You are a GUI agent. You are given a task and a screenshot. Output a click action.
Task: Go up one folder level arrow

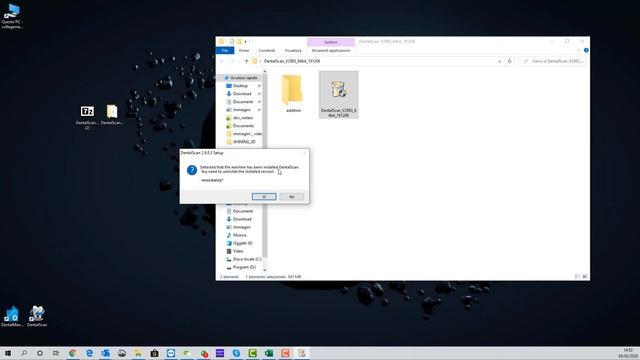[x=246, y=61]
